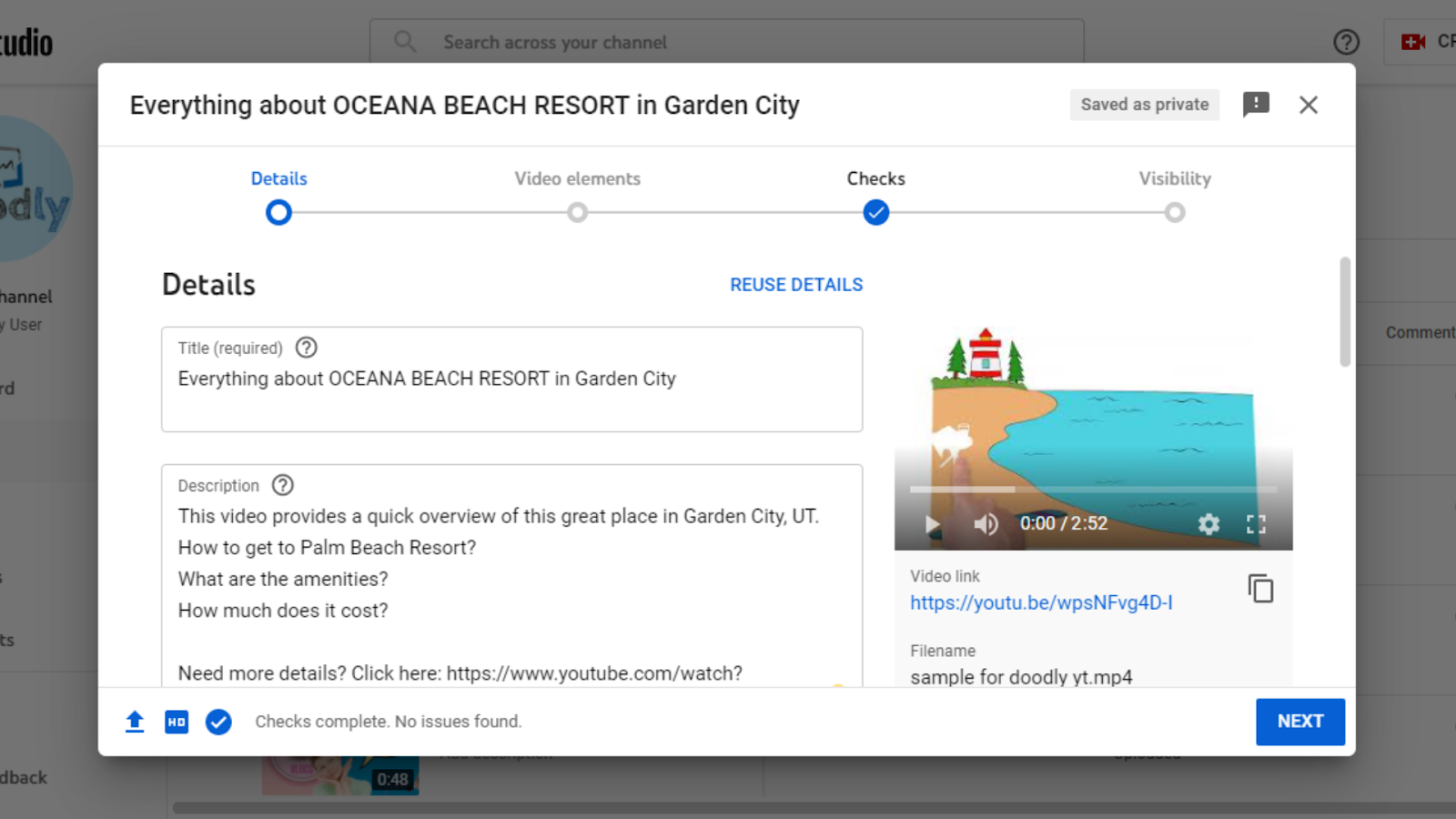The width and height of the screenshot is (1456, 819).
Task: Click the Visibility step circle
Action: point(1175,213)
